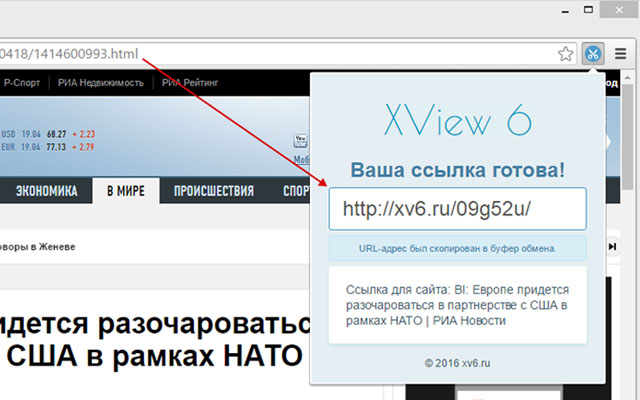Bookmark this page with the star icon

point(565,53)
